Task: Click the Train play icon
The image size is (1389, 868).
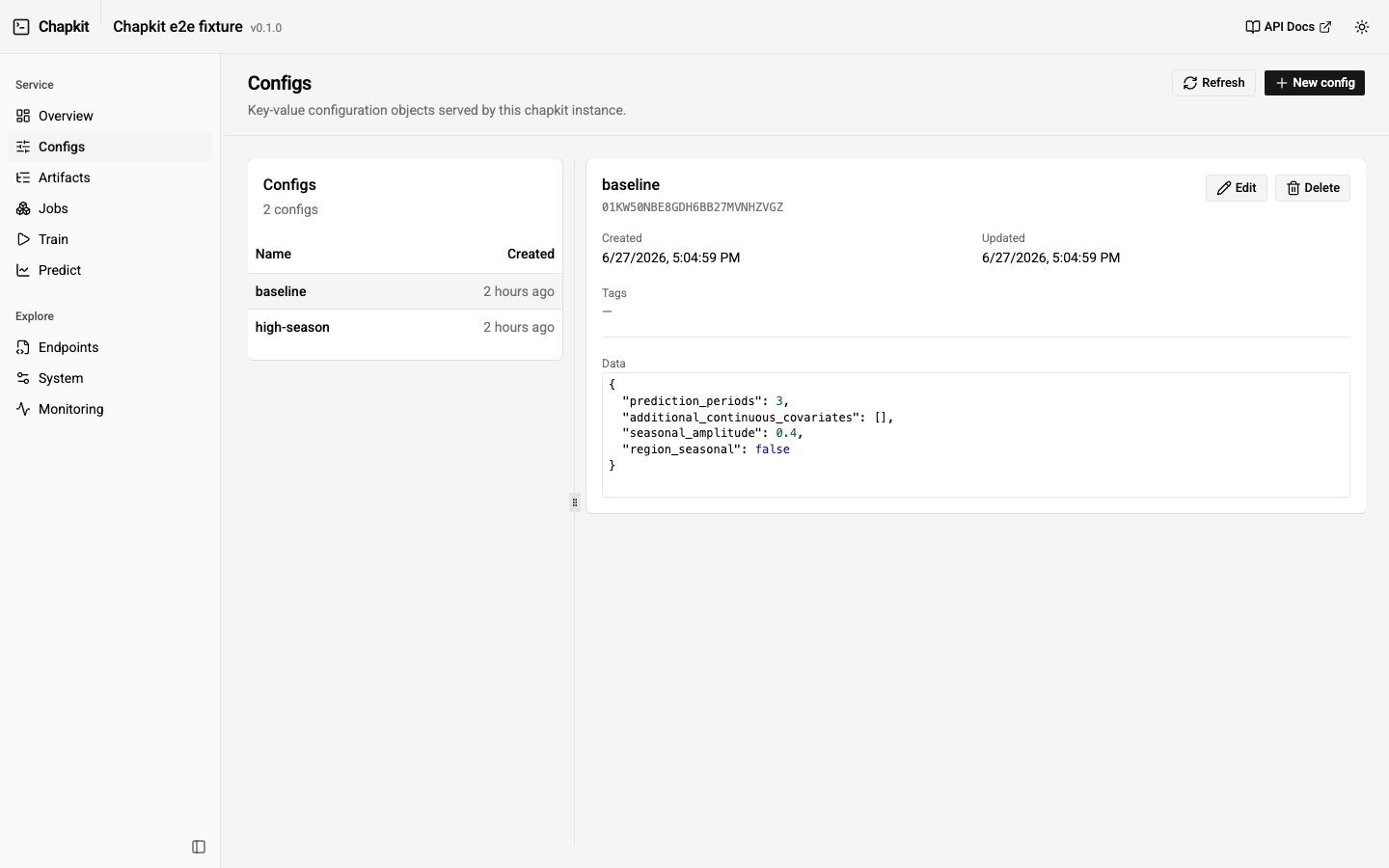Action: (x=23, y=239)
